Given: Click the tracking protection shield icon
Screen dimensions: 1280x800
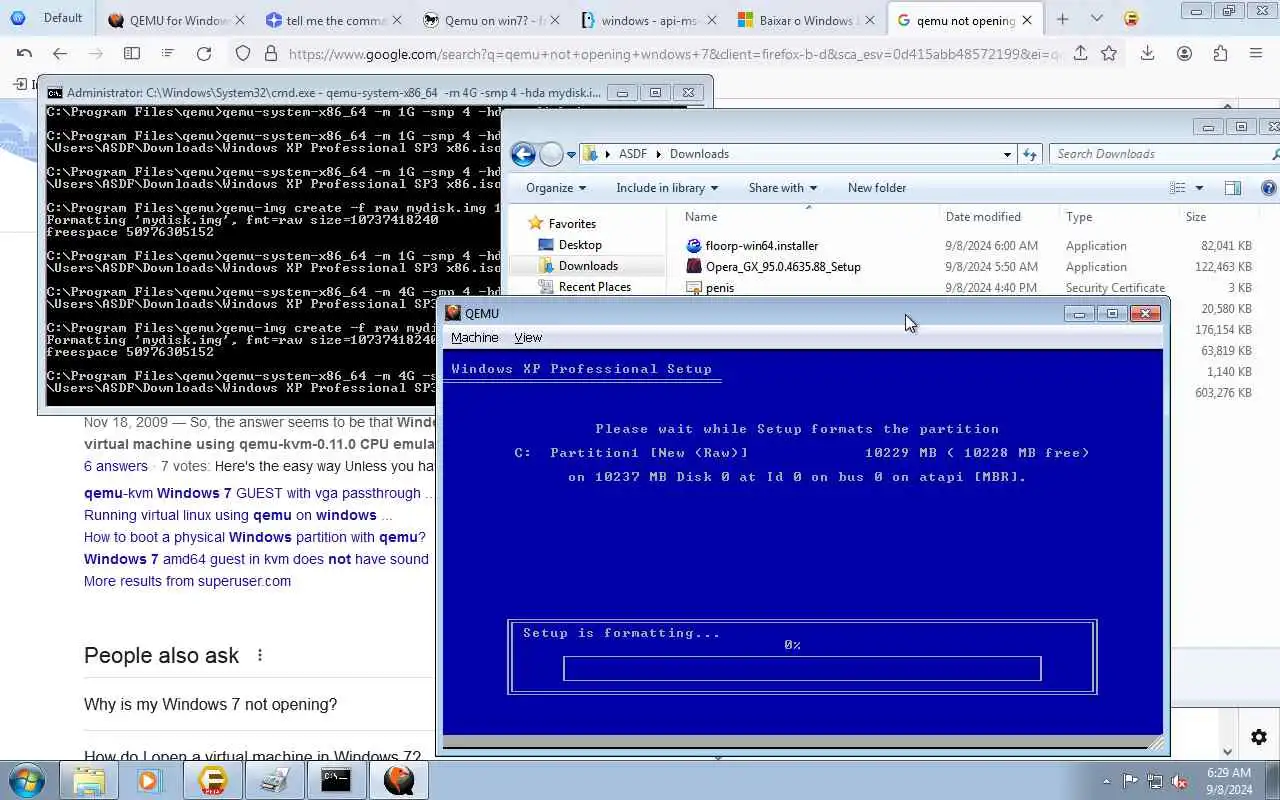Looking at the screenshot, I should 243,54.
